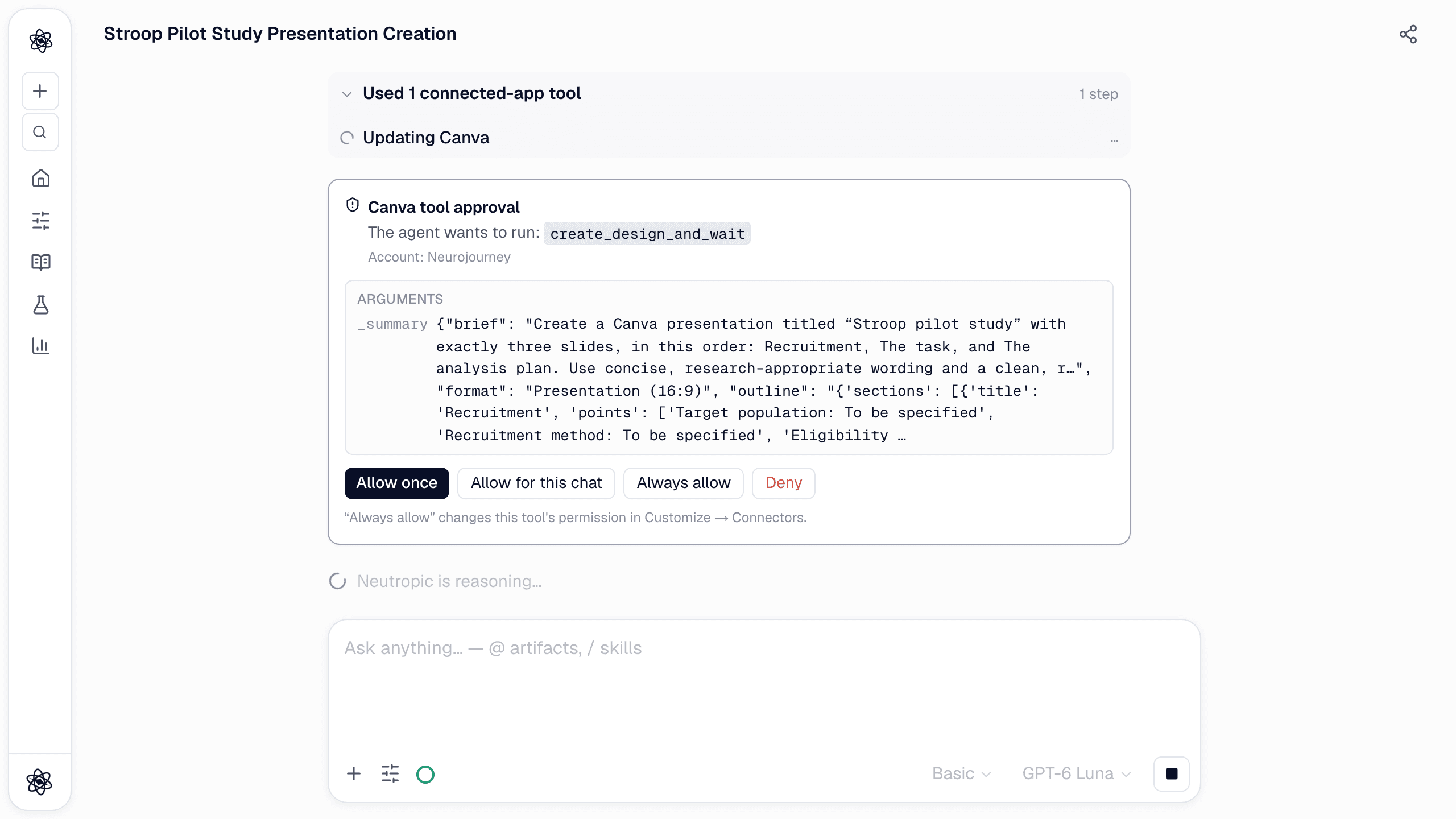Click the Neutropic is reasoning status text
1456x819 pixels.
point(449,581)
